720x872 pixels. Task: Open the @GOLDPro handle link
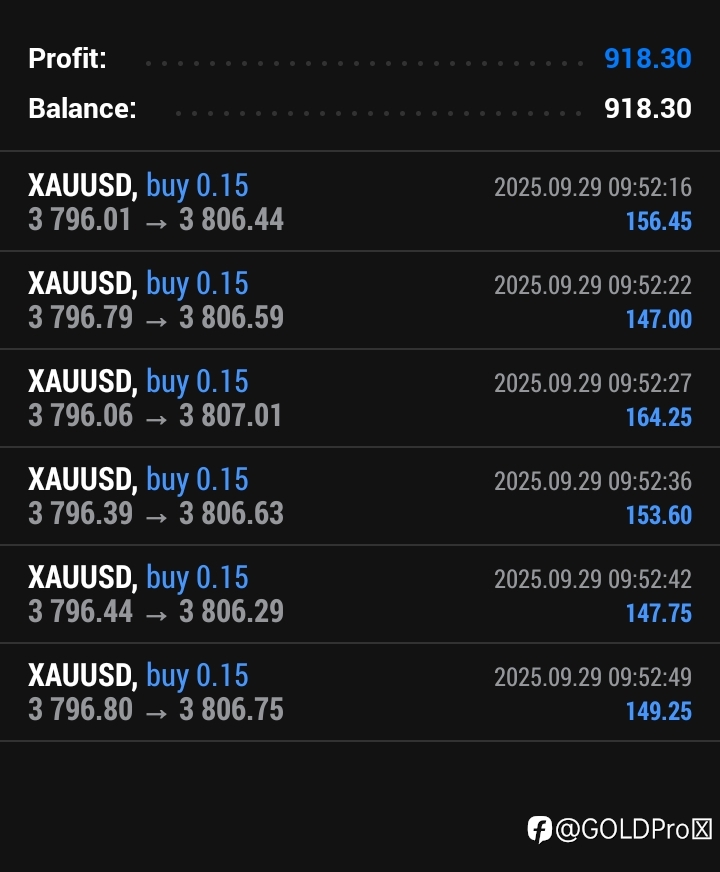tap(633, 828)
